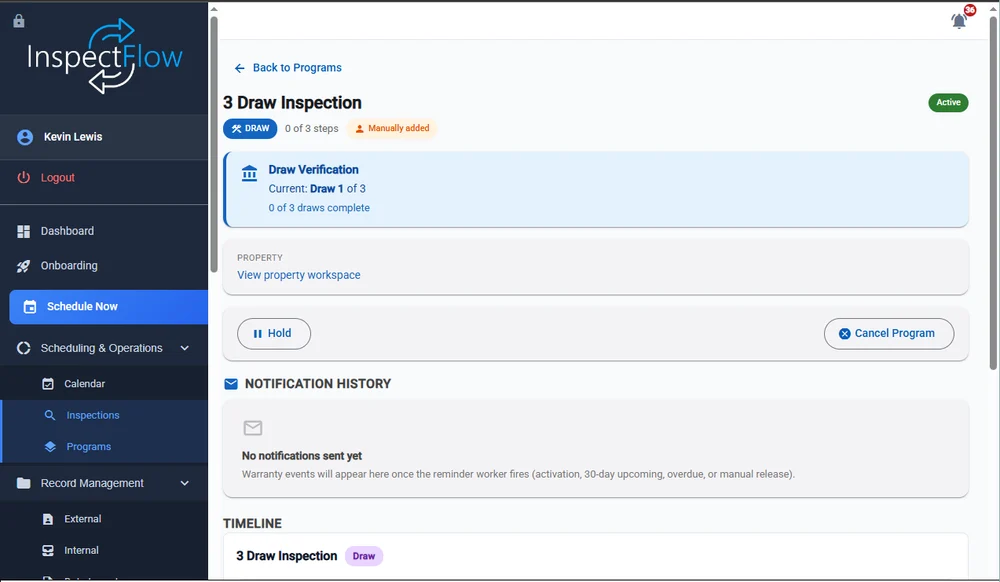Click the blue DRAW badge

[x=250, y=128]
